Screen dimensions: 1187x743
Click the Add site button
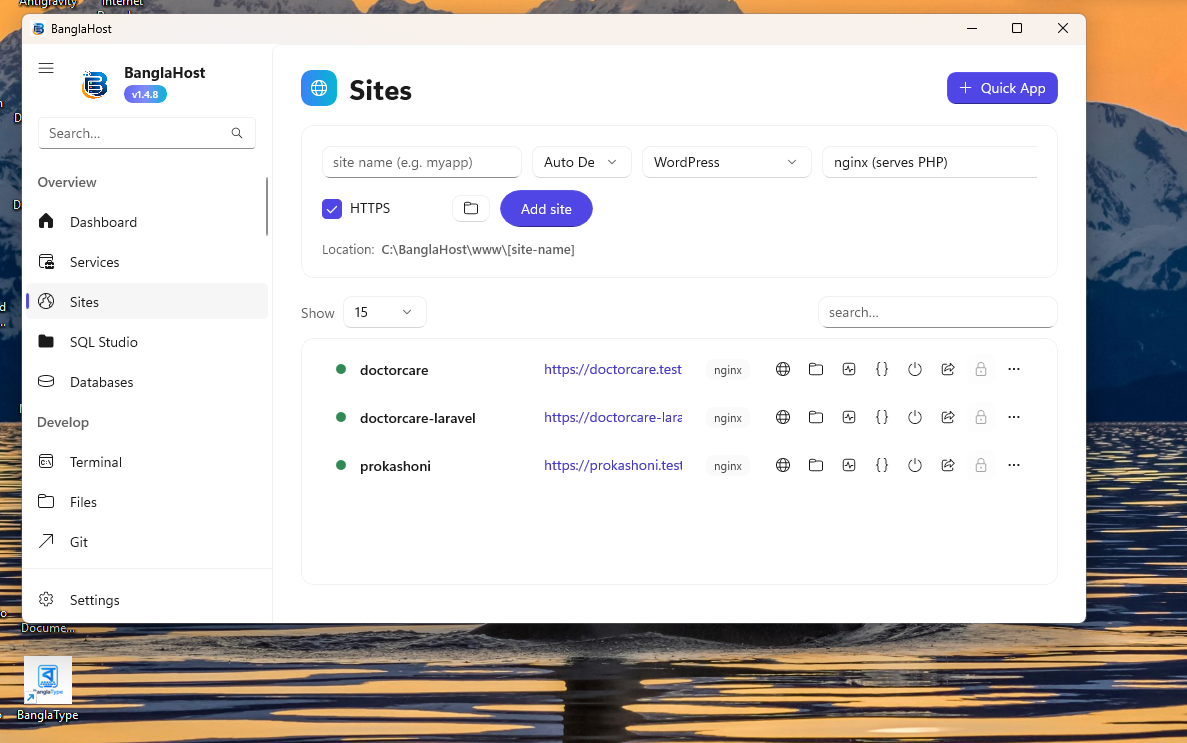[x=546, y=209]
